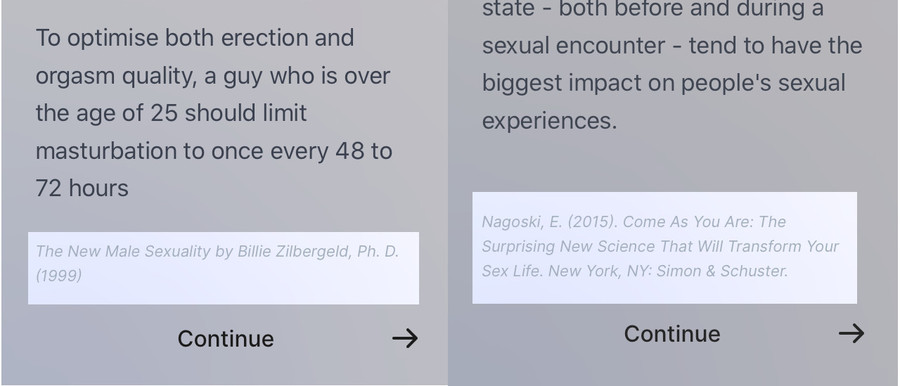Click the "Nagoski, E. (2015)" author text
Image resolution: width=900 pixels, height=386 pixels.
point(550,222)
